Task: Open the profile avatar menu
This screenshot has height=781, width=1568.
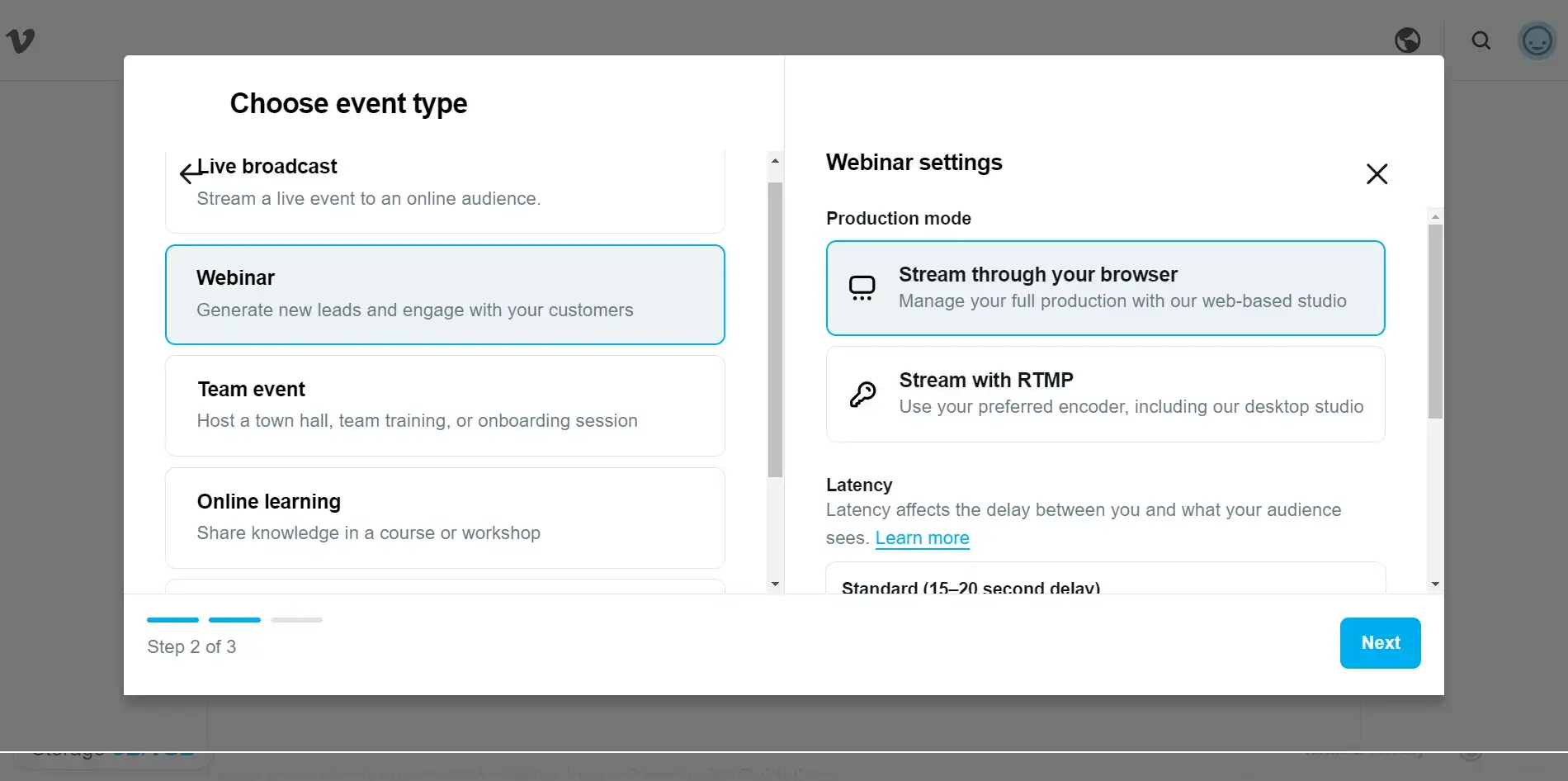Action: pyautogui.click(x=1536, y=40)
